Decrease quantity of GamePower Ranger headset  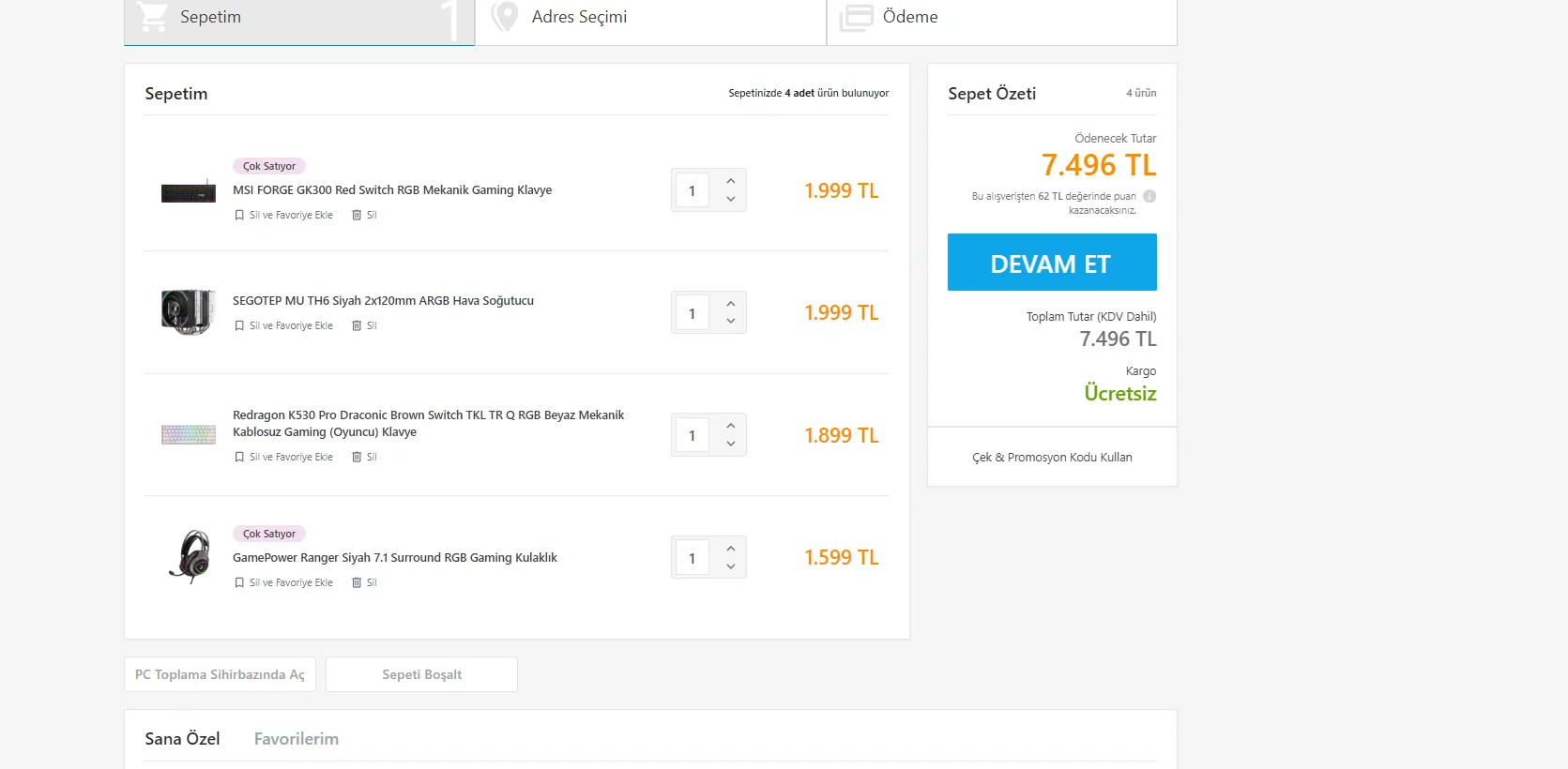730,566
